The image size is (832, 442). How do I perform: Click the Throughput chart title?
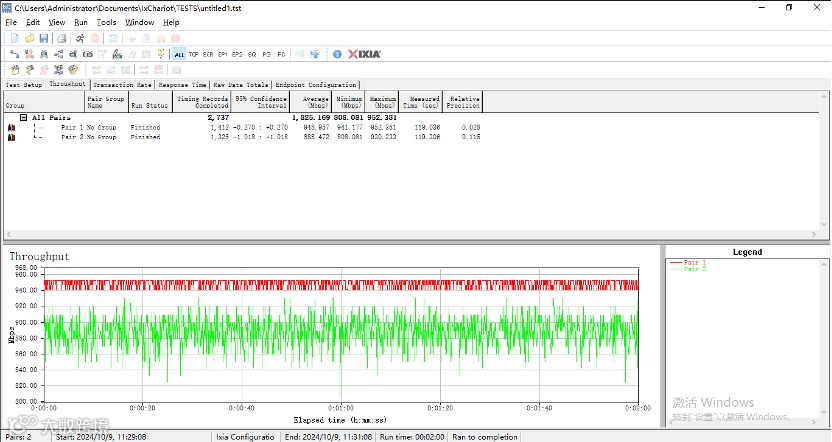click(x=39, y=256)
